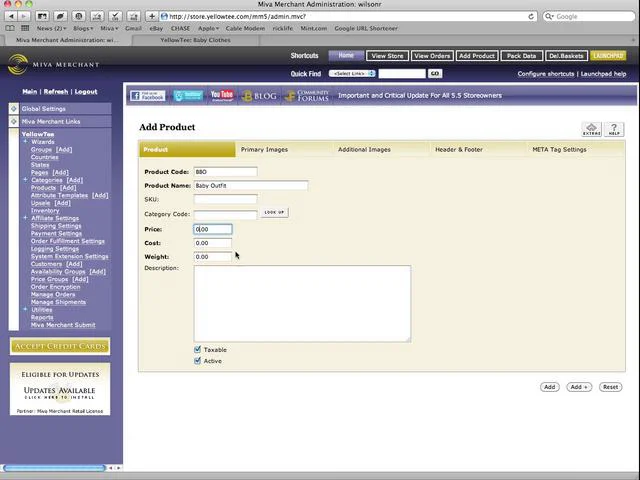Image resolution: width=640 pixels, height=480 pixels.
Task: Go back with the browser back arrow
Action: 11,16
